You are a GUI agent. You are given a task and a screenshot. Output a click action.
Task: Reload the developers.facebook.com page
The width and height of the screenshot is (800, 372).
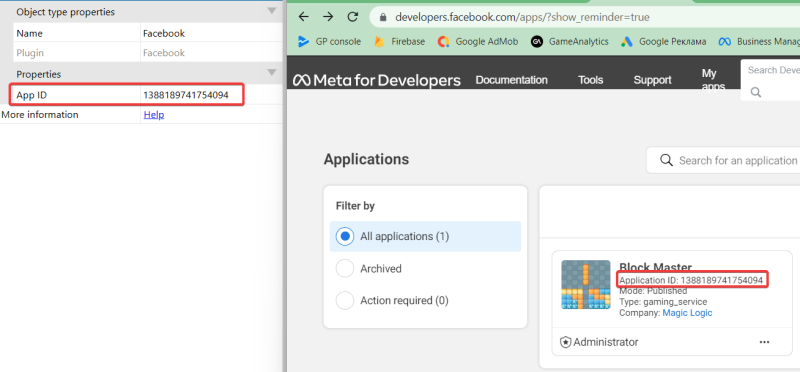pos(353,17)
